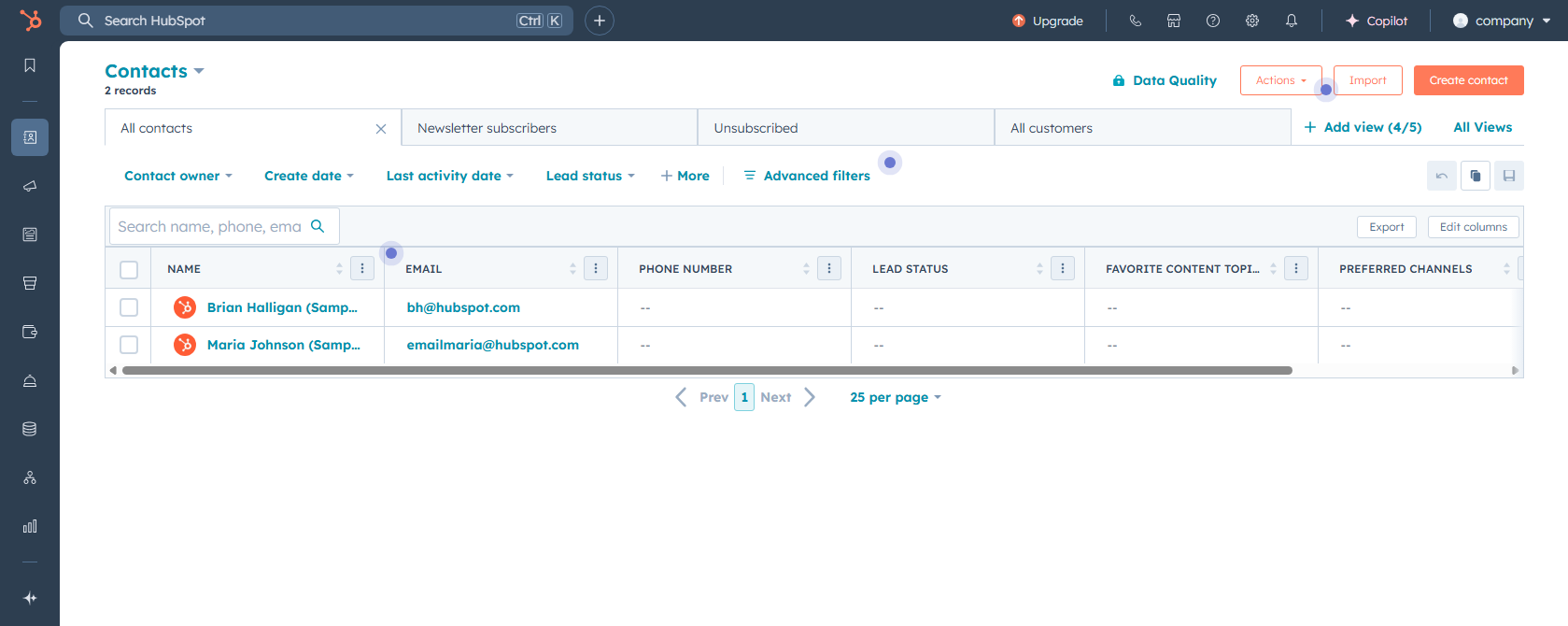Open the Create date filter dropdown

309,176
